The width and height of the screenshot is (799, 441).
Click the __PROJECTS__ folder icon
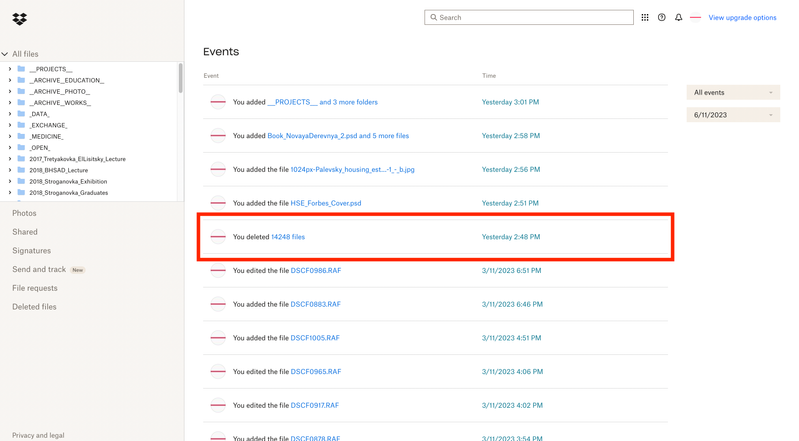point(21,69)
